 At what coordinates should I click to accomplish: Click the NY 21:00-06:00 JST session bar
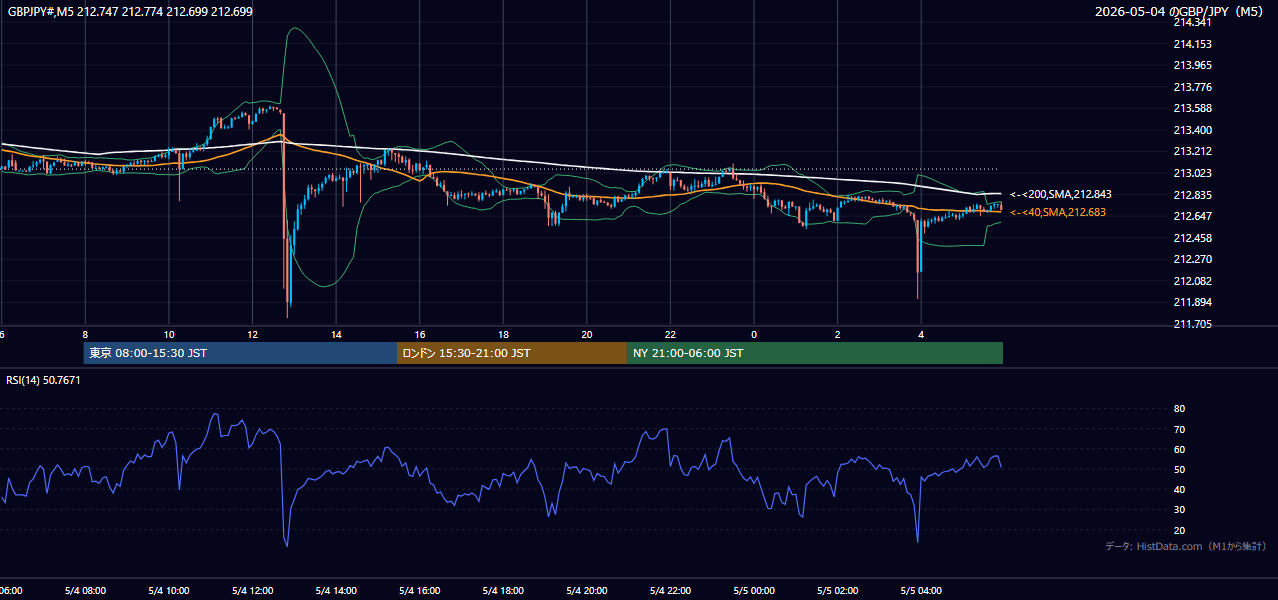pyautogui.click(x=815, y=353)
